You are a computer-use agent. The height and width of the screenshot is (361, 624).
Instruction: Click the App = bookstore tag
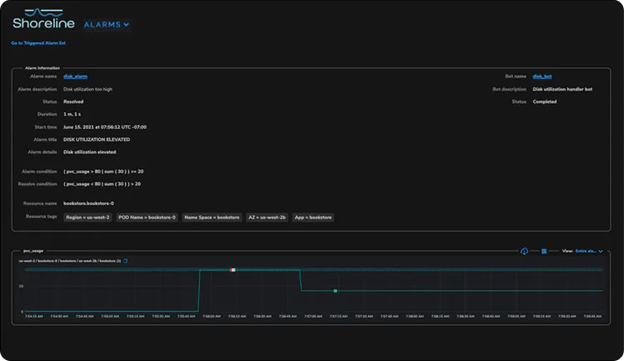click(x=313, y=217)
